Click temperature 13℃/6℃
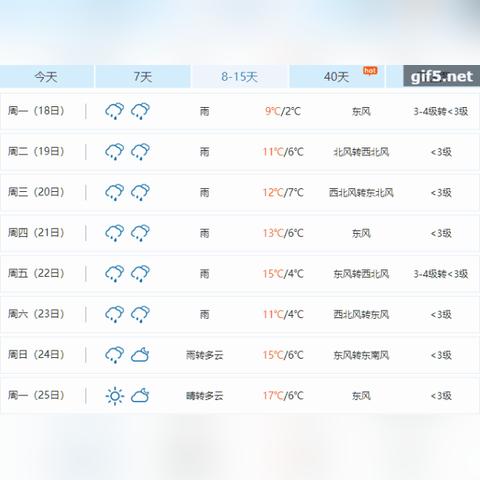480x480 pixels. click(x=283, y=233)
